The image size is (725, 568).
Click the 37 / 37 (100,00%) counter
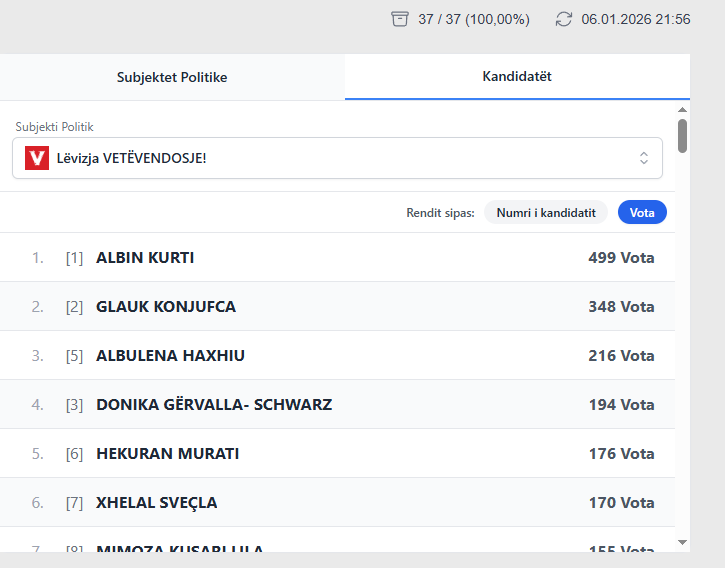click(473, 19)
